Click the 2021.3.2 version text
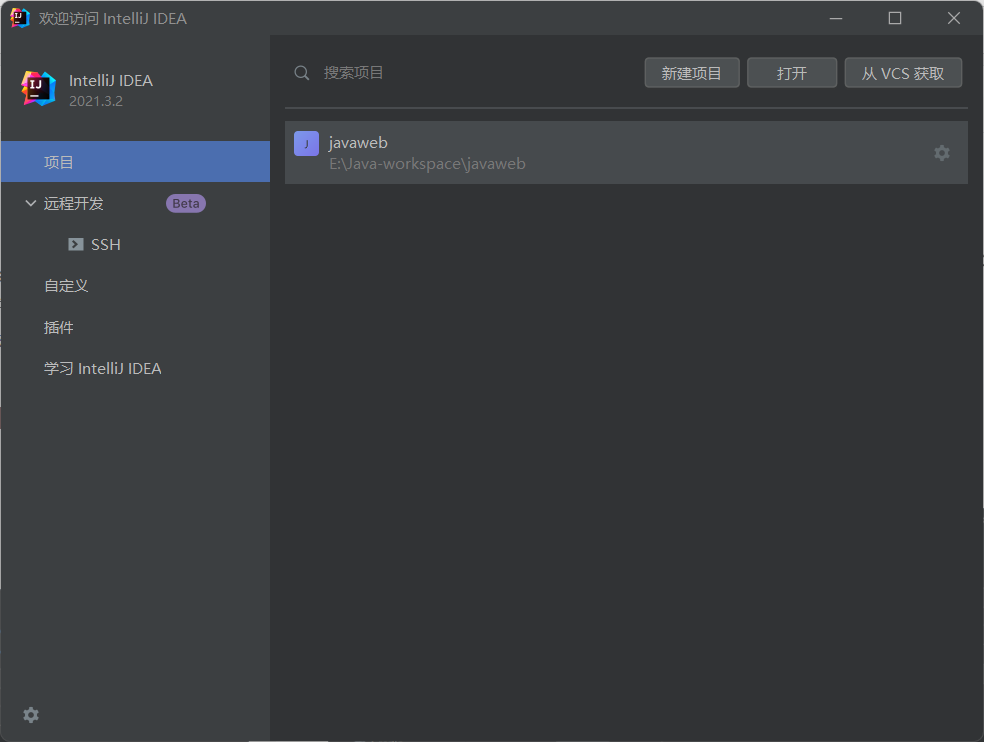The image size is (984, 742). (95, 101)
